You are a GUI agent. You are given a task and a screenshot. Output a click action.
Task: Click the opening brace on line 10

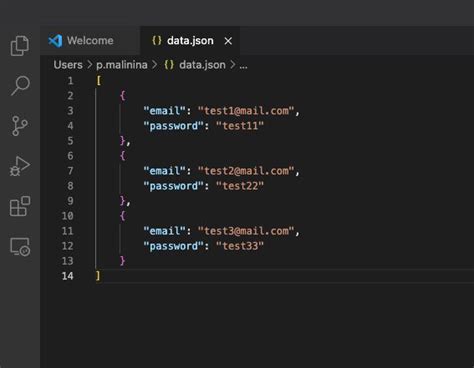pos(123,216)
